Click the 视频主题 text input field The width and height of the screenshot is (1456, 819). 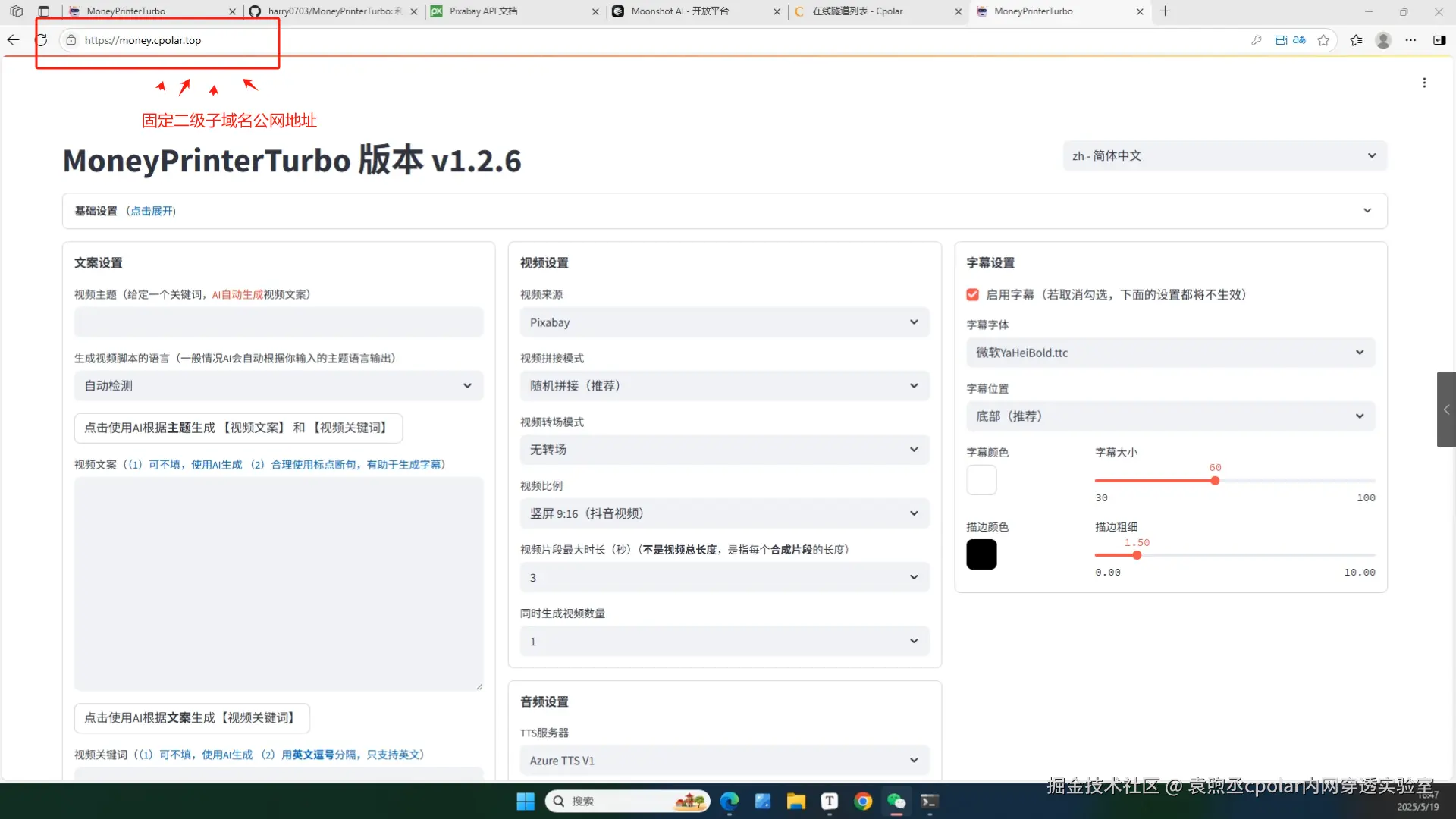[278, 322]
